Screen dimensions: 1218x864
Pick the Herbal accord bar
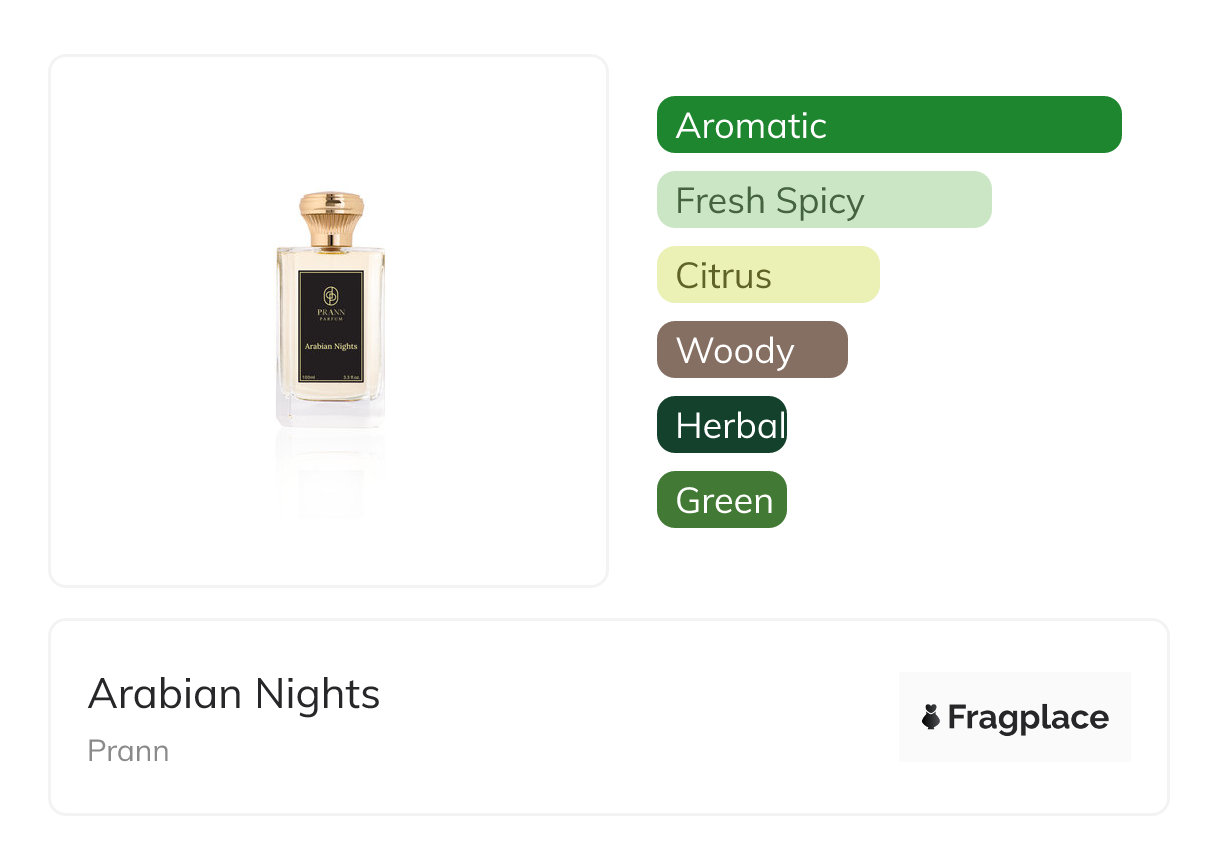(x=722, y=425)
